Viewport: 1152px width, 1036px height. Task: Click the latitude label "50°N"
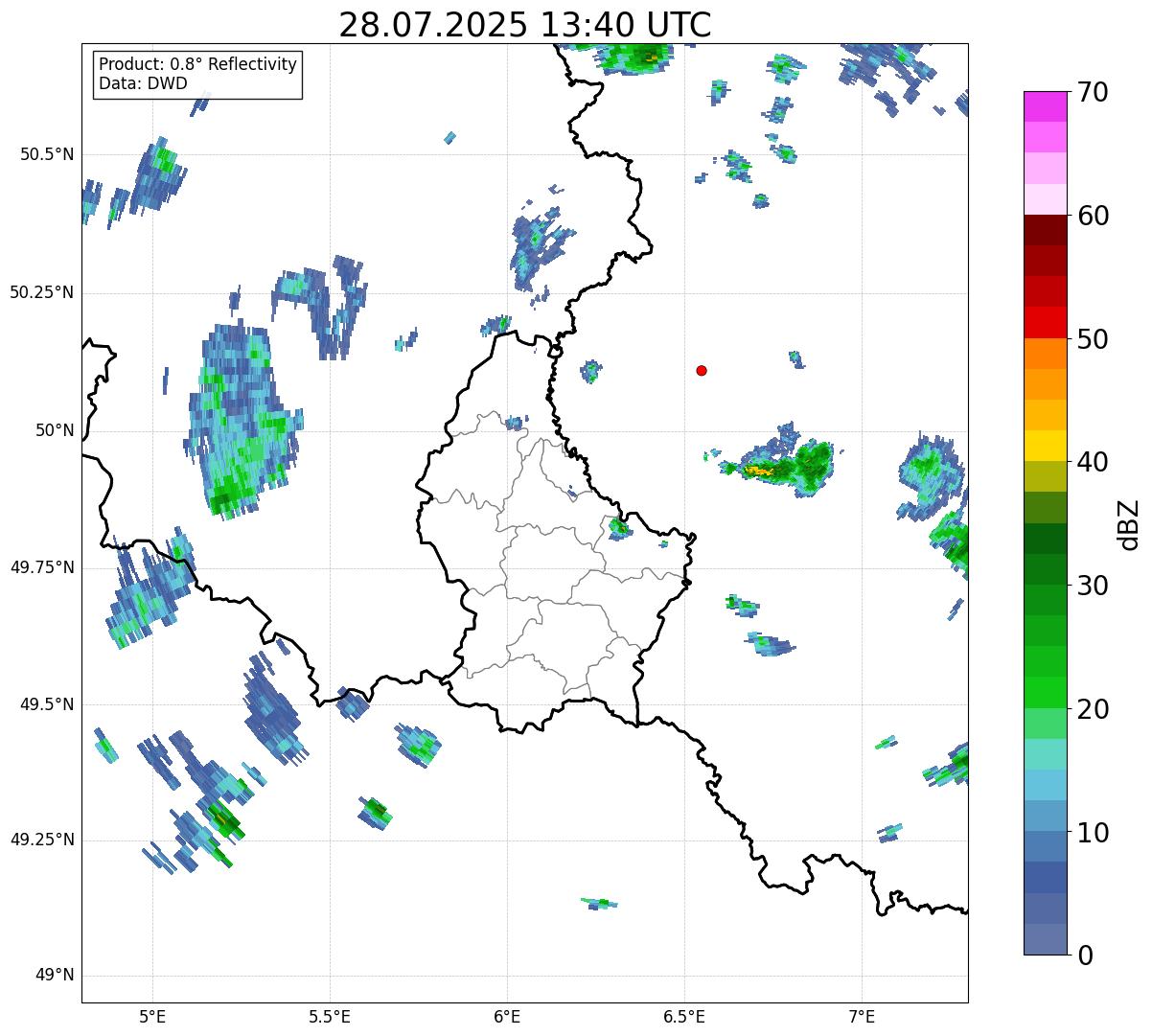pyautogui.click(x=55, y=430)
